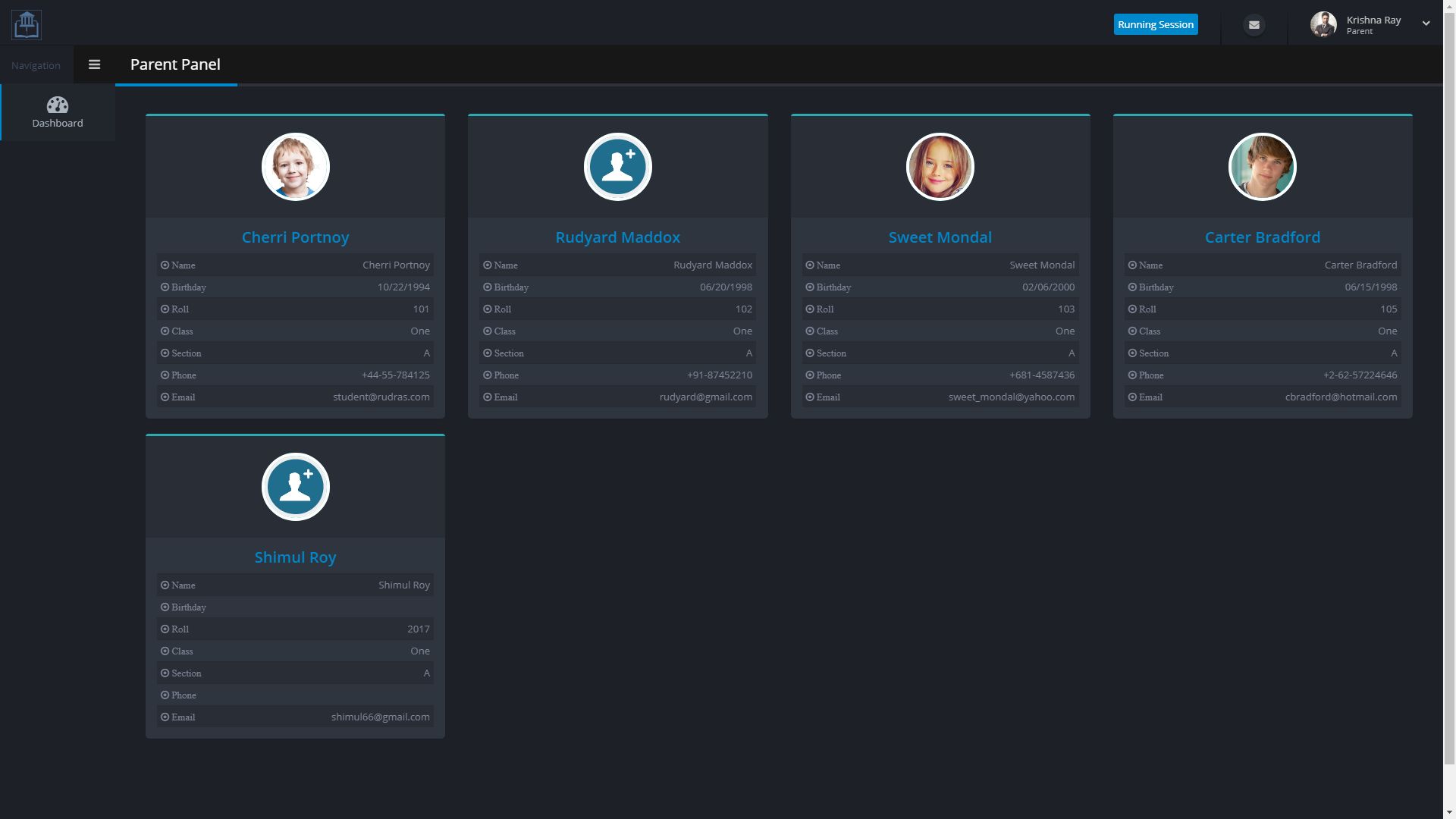Click the school logo icon
Image resolution: width=1456 pixels, height=819 pixels.
[27, 24]
